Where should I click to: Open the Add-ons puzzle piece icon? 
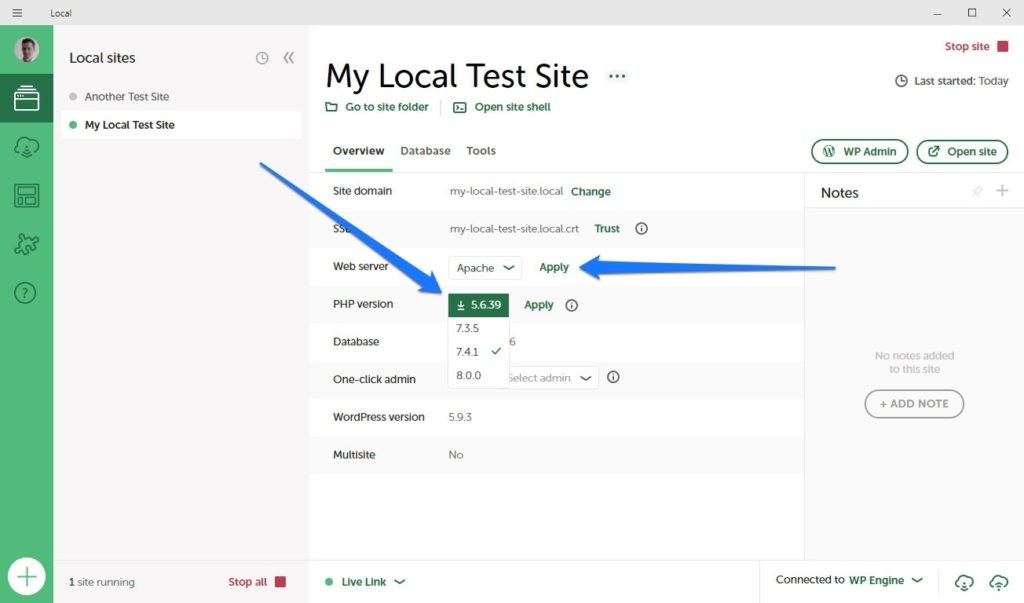tap(26, 244)
